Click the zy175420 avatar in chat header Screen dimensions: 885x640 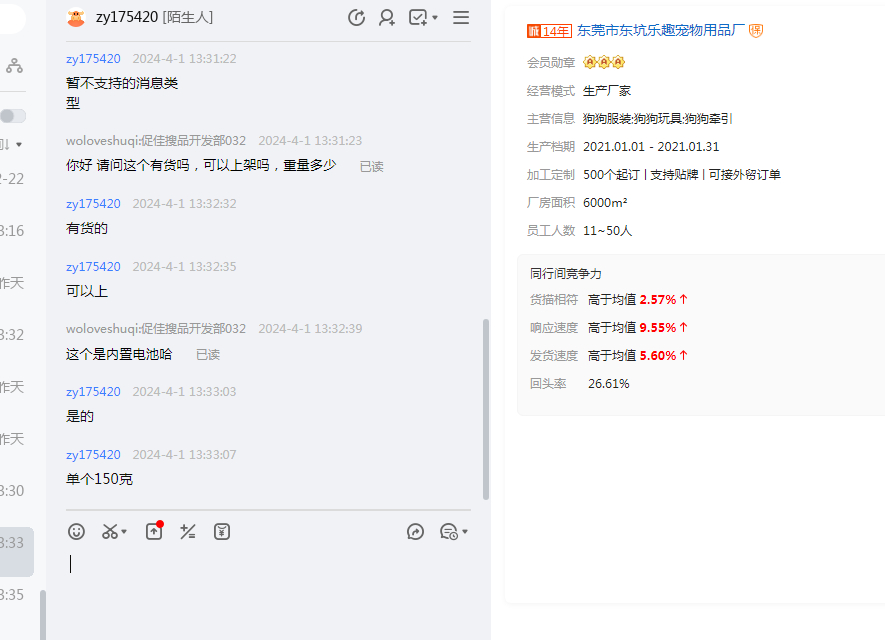click(x=76, y=18)
